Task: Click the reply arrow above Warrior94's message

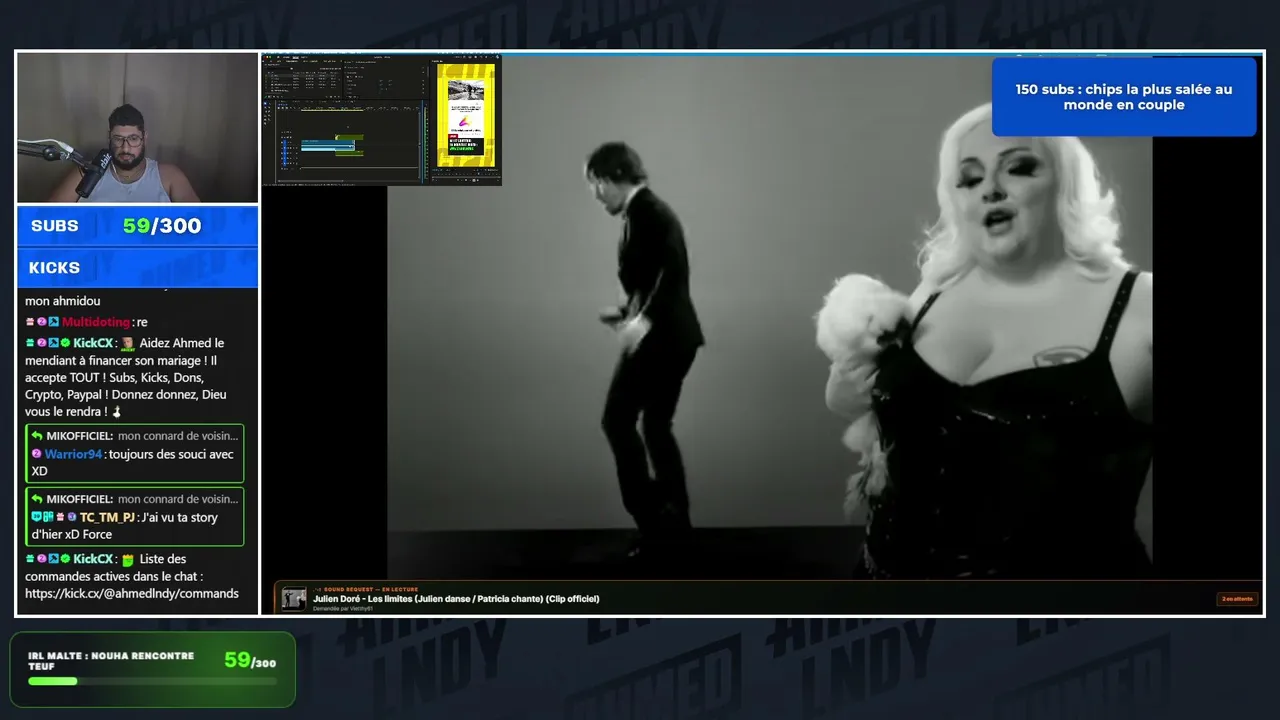Action: tap(37, 436)
